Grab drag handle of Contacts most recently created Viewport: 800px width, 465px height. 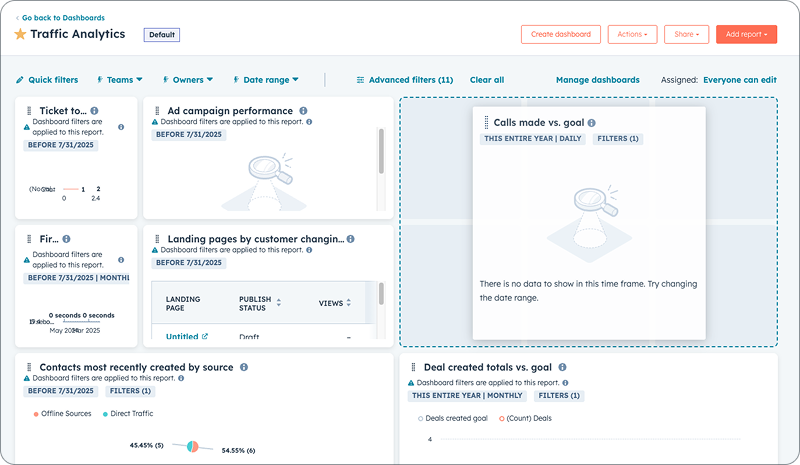click(29, 367)
